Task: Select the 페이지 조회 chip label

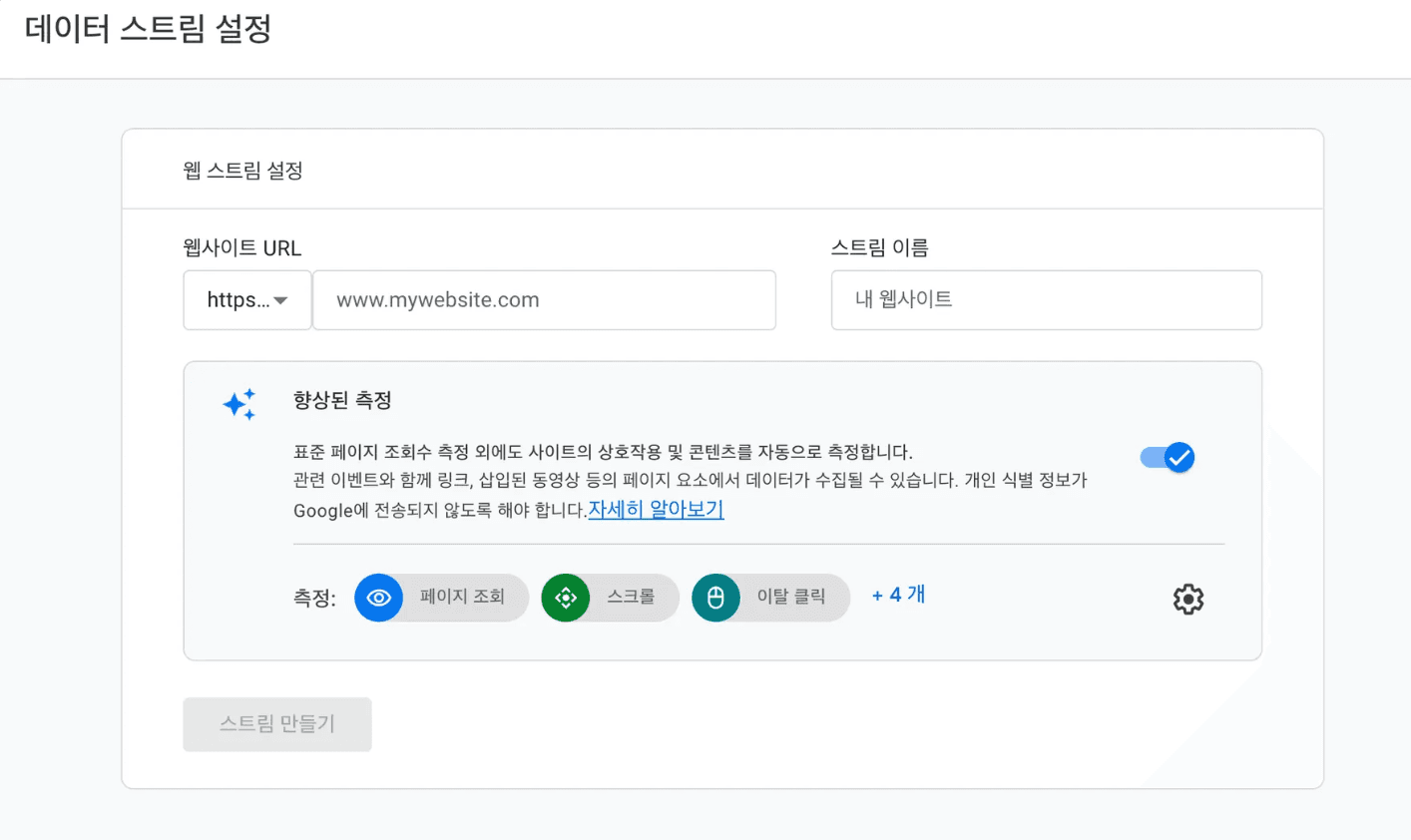Action: coord(462,597)
